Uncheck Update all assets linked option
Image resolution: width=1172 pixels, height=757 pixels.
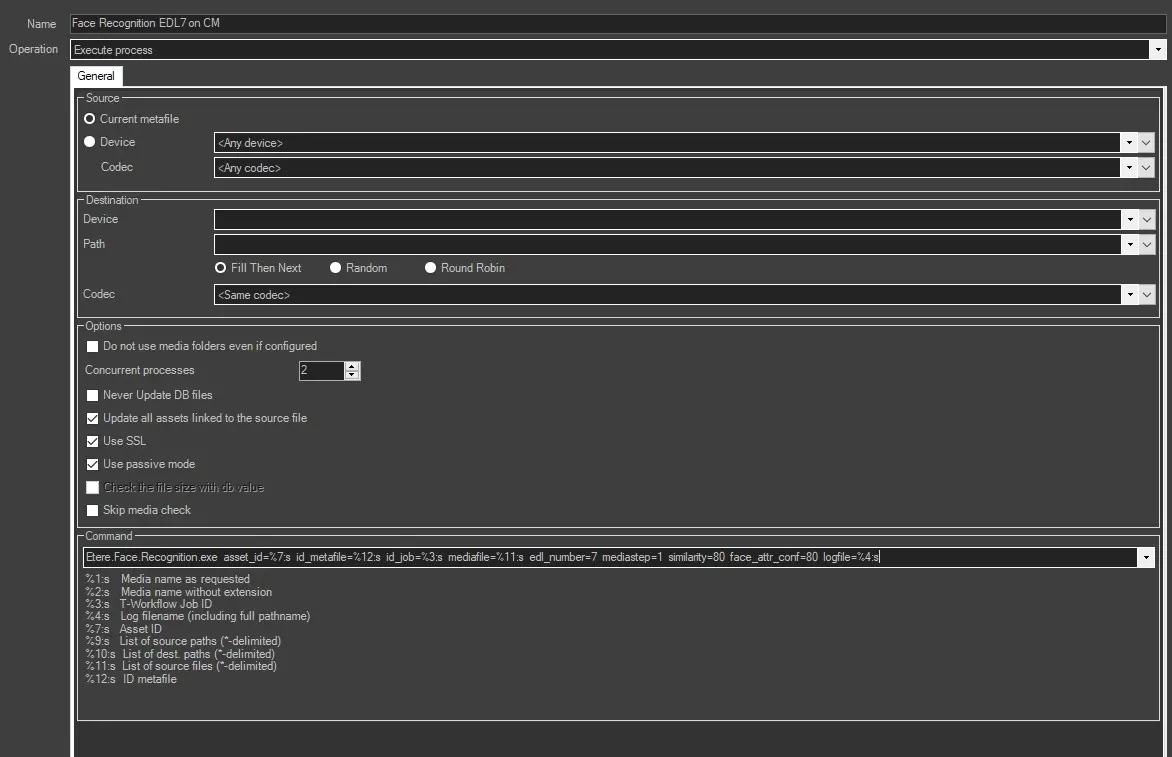coord(93,418)
